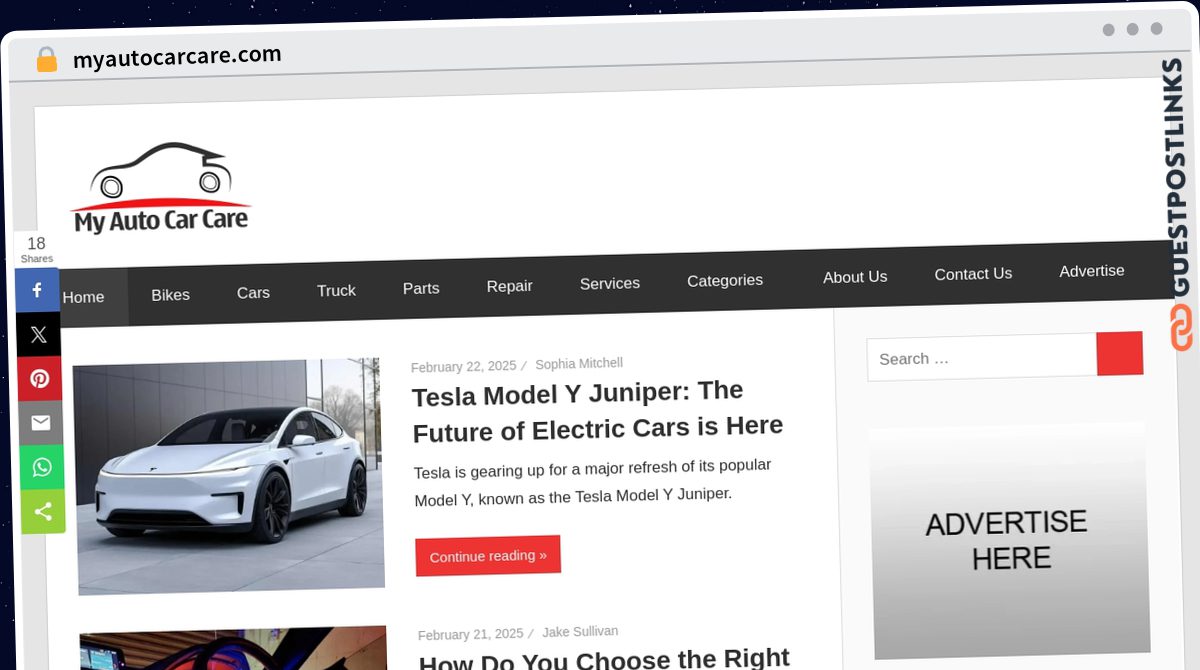Open the Parts category
The width and height of the screenshot is (1200, 670).
click(x=421, y=288)
